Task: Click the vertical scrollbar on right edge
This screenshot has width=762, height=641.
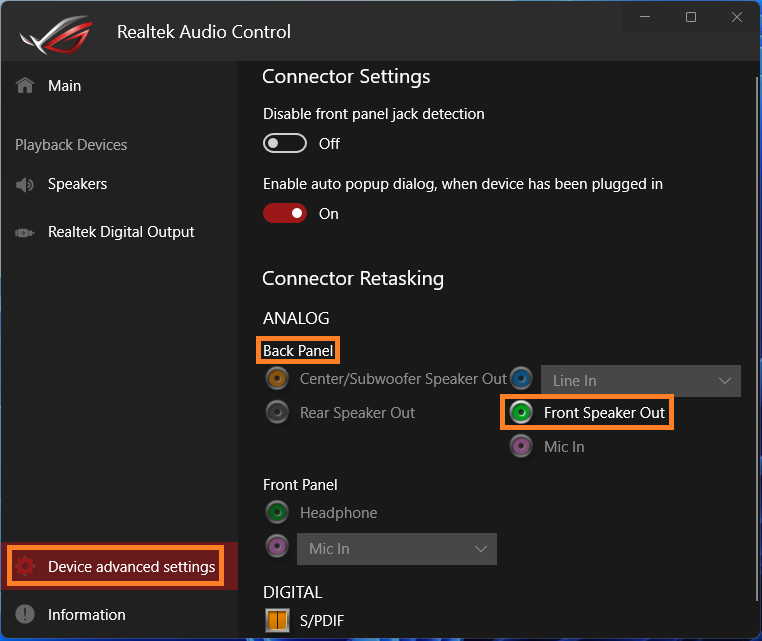Action: click(757, 339)
